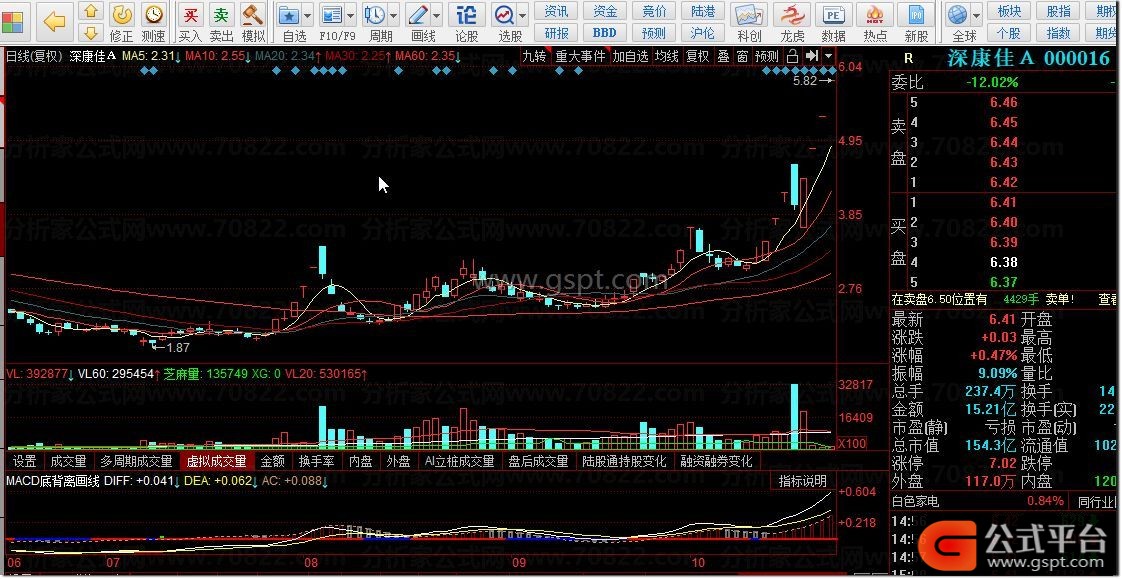Click the 周期 period icon
This screenshot has height=579, width=1123.
click(375, 14)
